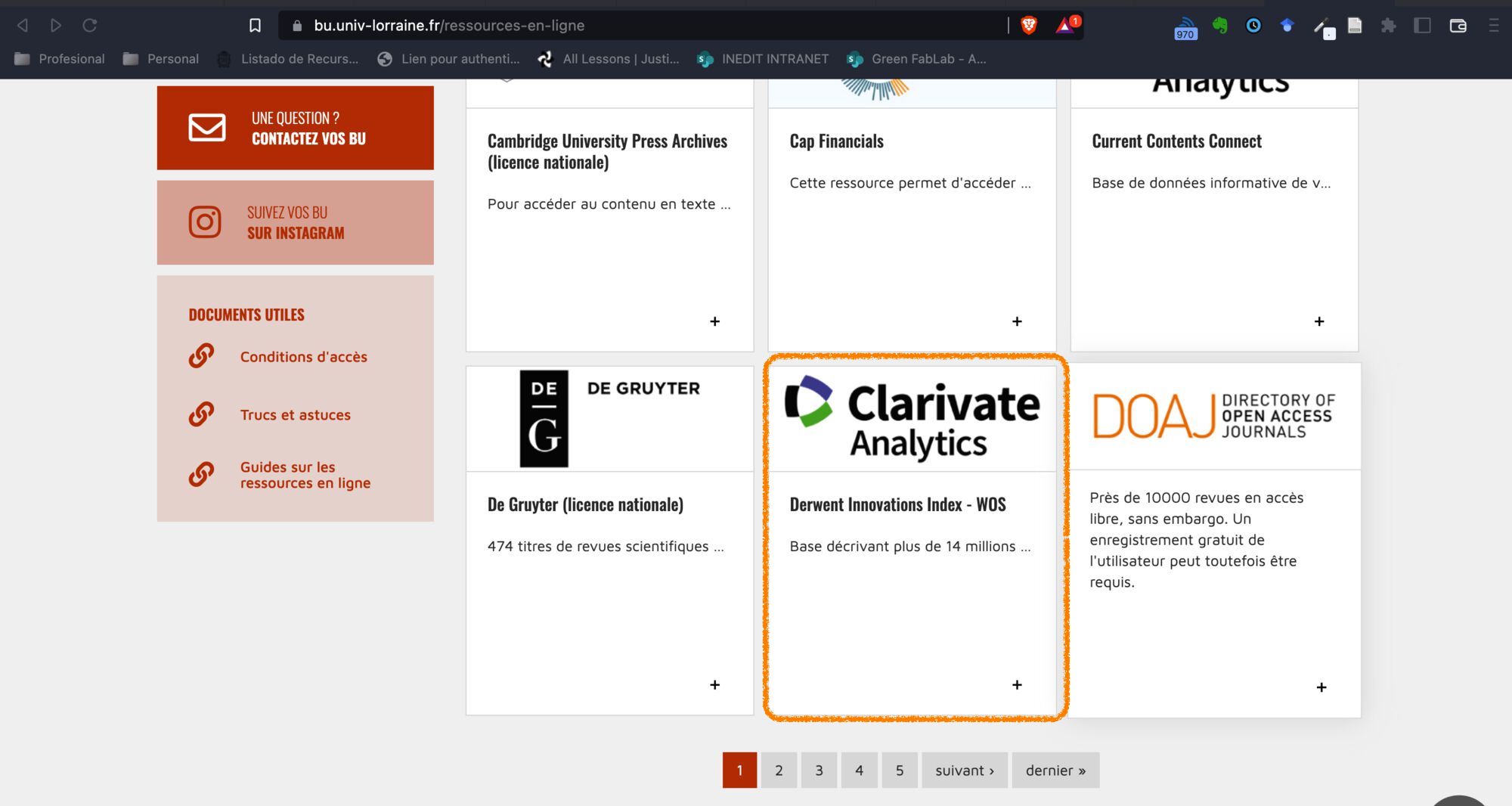Open the INEDIT INTRANET bookmark
The width and height of the screenshot is (1512, 806).
764,59
